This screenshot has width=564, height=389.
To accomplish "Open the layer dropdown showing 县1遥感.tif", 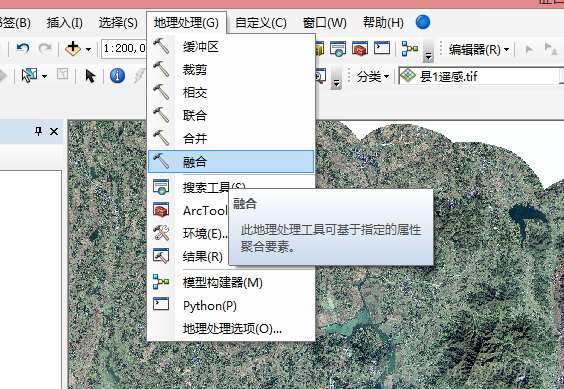I will (481, 76).
